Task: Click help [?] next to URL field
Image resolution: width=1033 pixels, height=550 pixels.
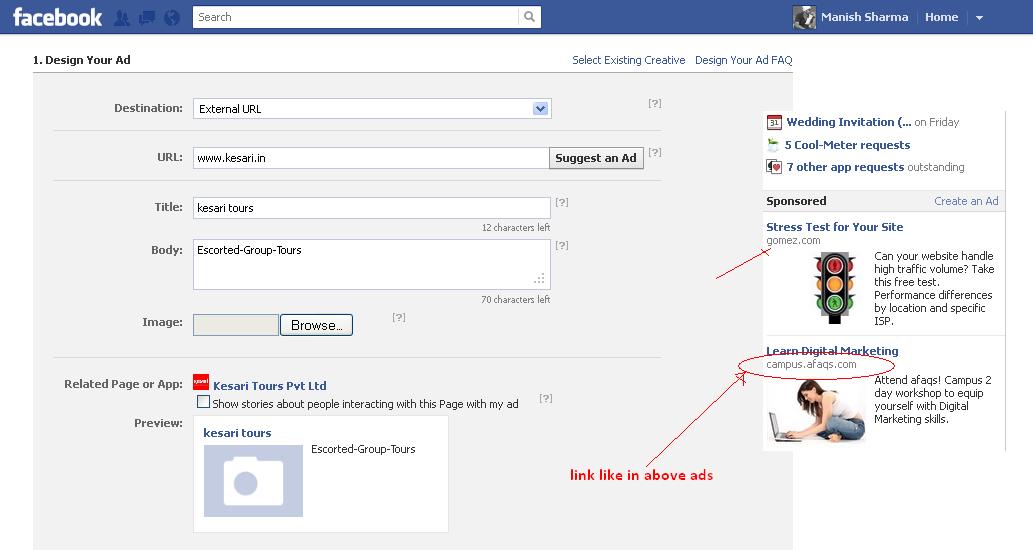Action: 654,152
